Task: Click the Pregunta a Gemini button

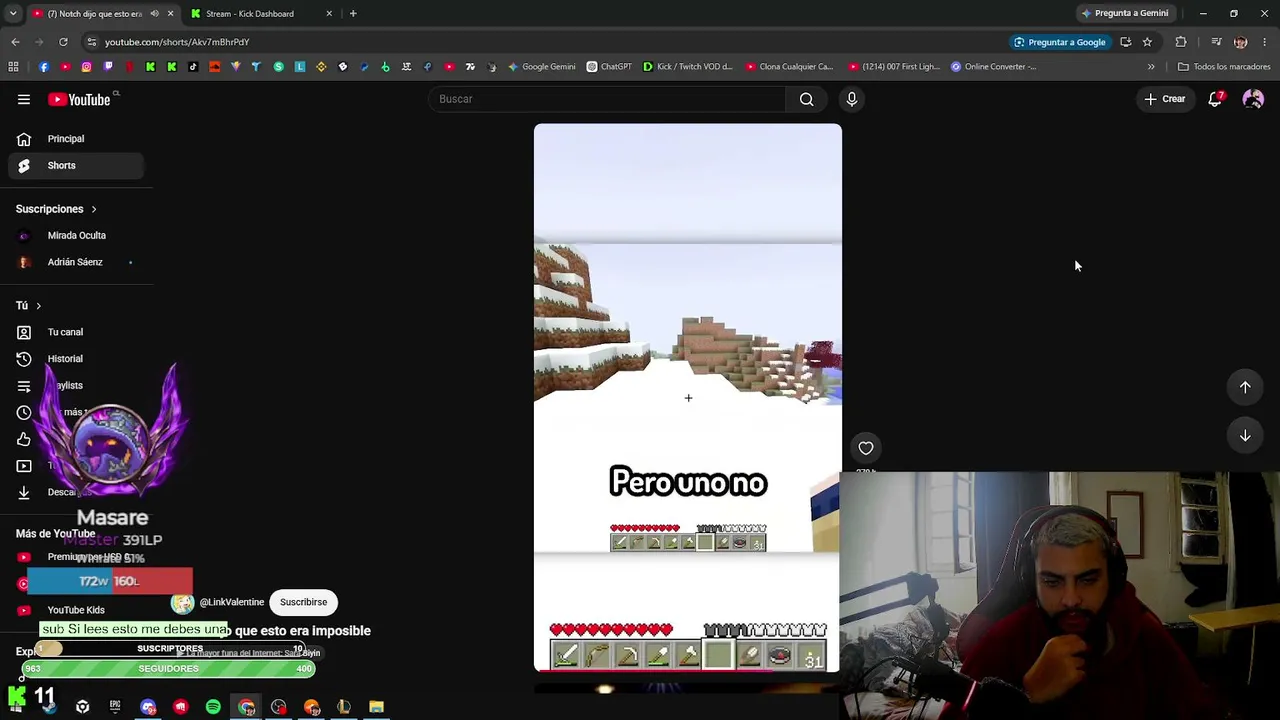Action: tap(1124, 14)
